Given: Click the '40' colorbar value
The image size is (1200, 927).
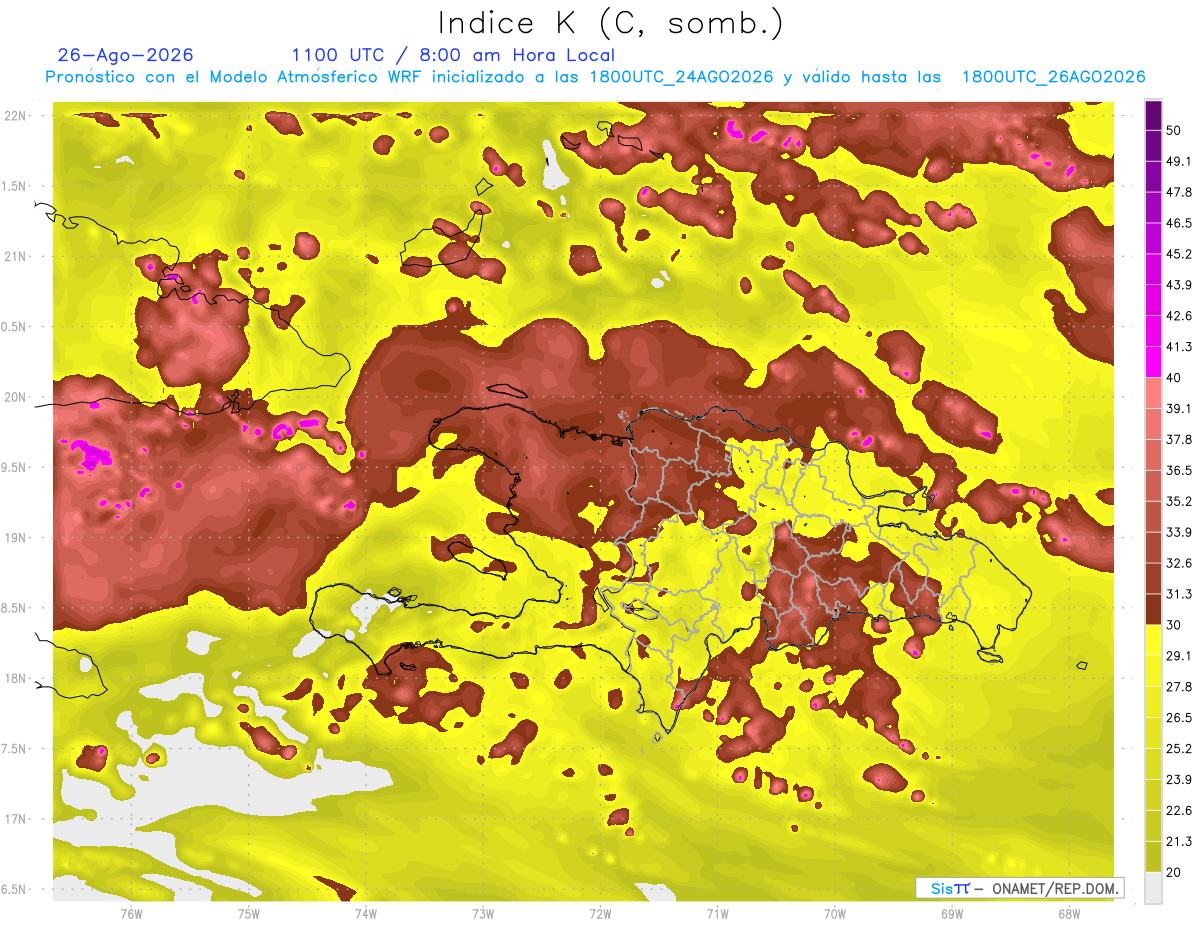Looking at the screenshot, I should coord(1175,378).
